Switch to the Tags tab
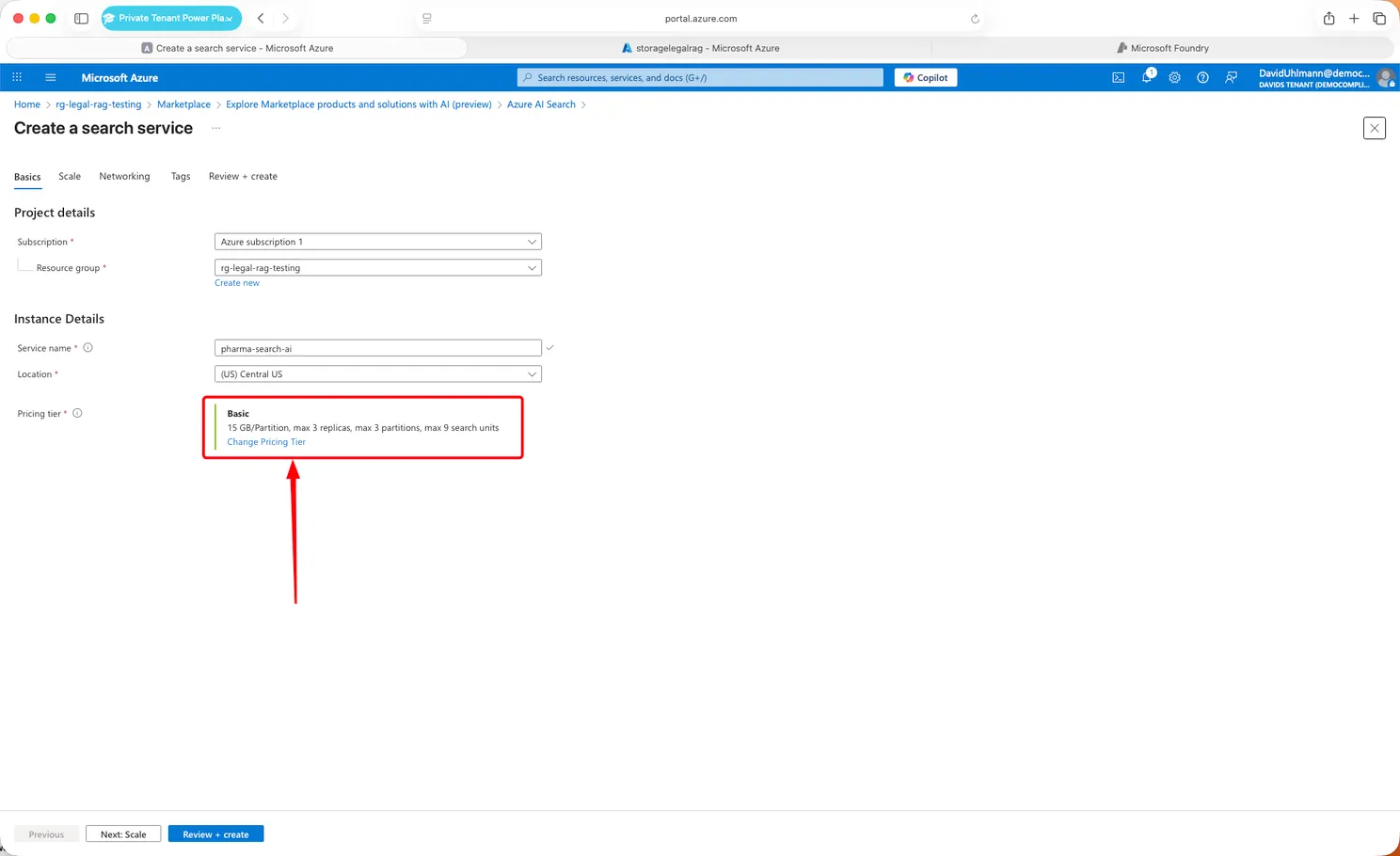This screenshot has height=856, width=1400. pos(181,177)
